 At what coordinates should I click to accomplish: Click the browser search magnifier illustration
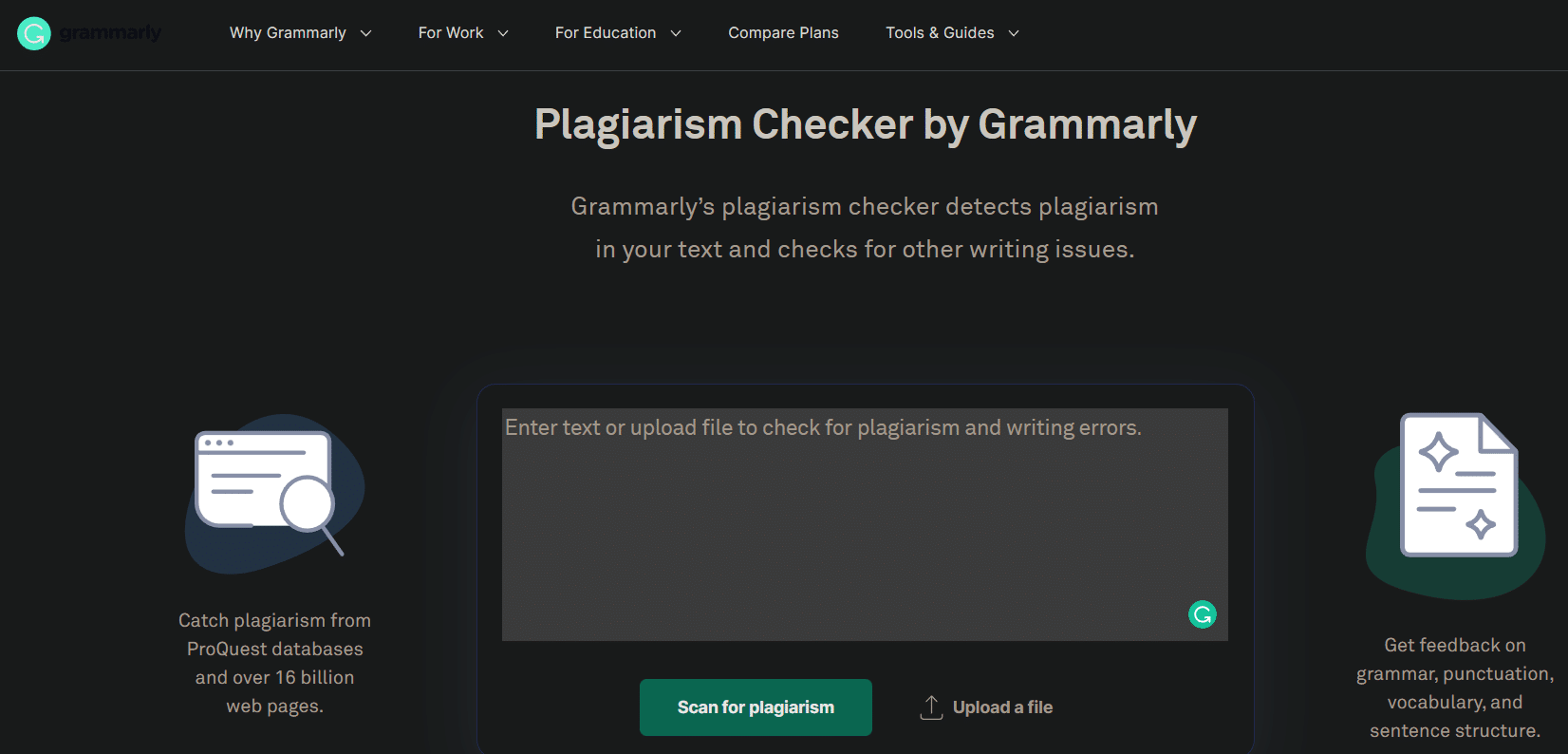274,493
